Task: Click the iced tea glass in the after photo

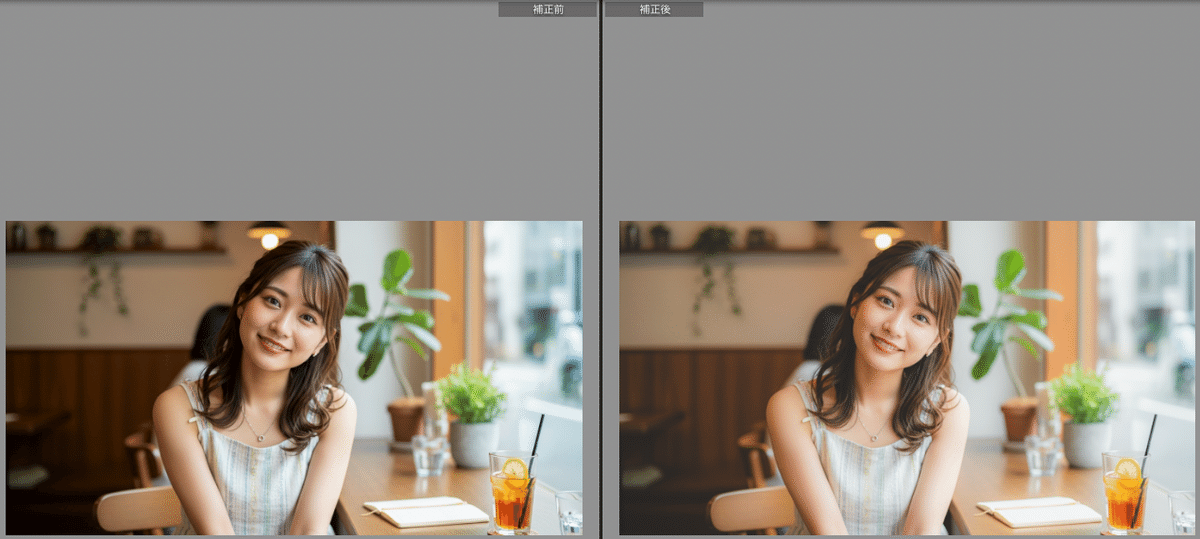Action: click(x=1125, y=495)
